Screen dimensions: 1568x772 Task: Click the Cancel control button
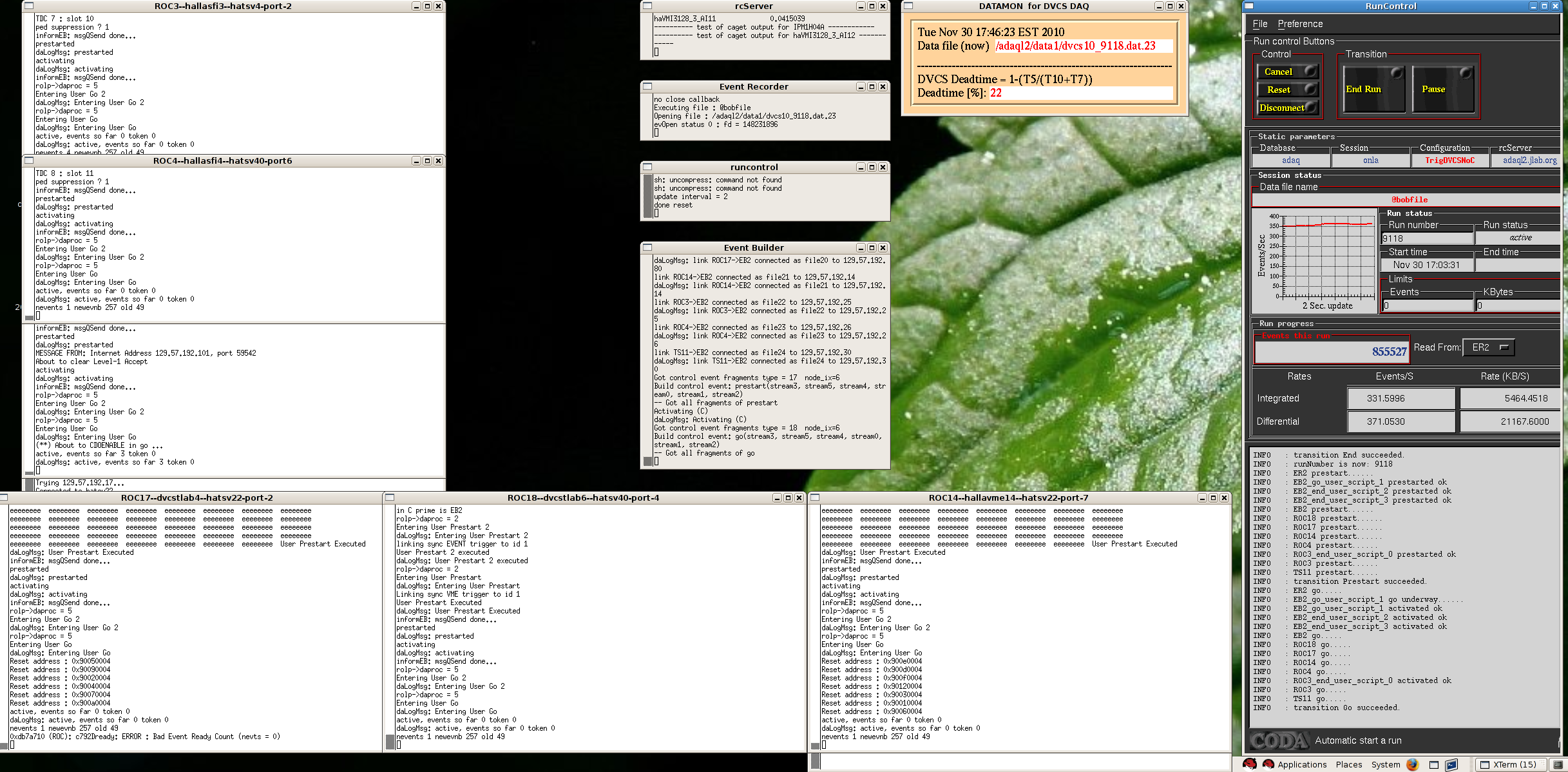(x=1288, y=72)
